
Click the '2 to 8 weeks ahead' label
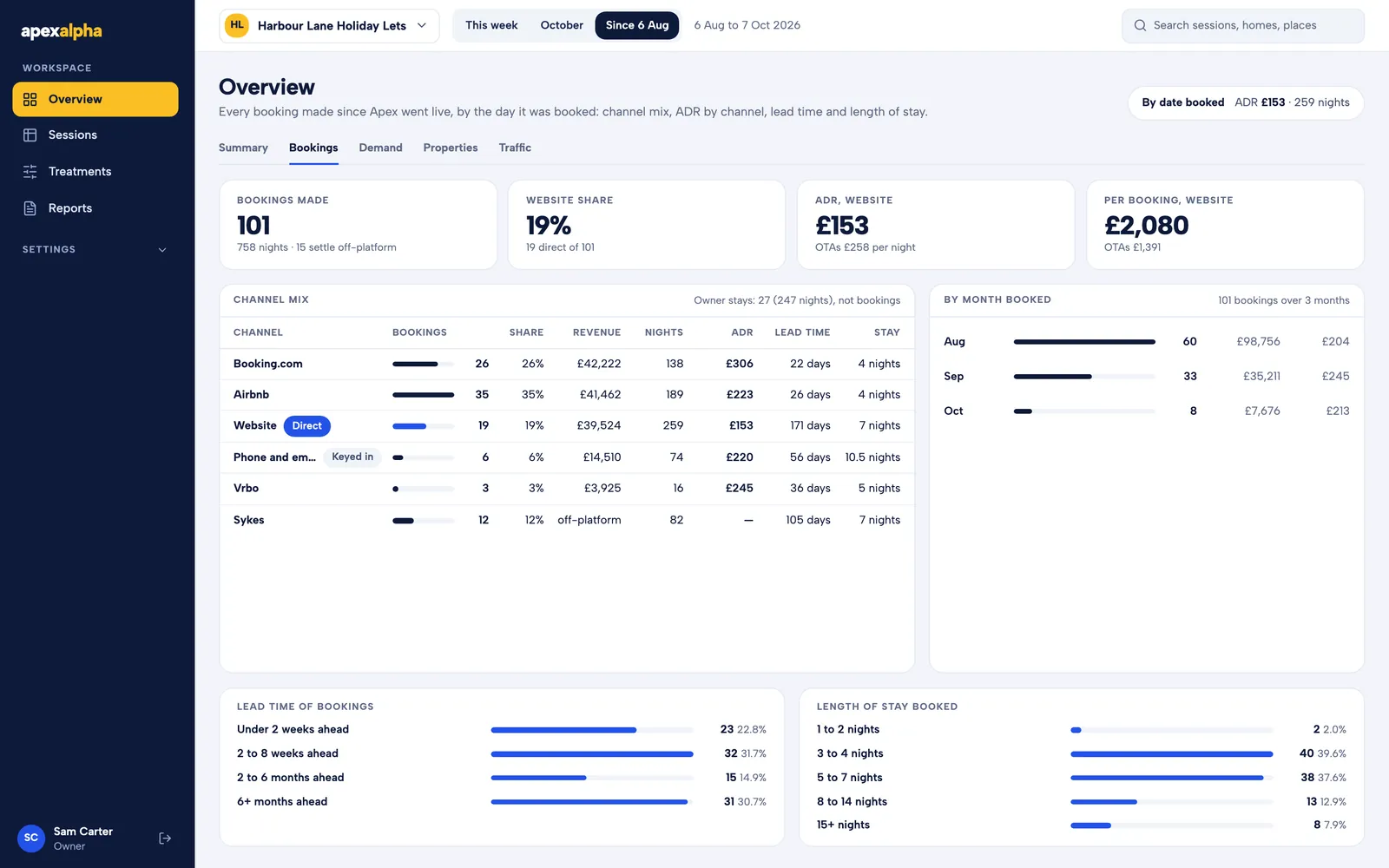click(287, 753)
